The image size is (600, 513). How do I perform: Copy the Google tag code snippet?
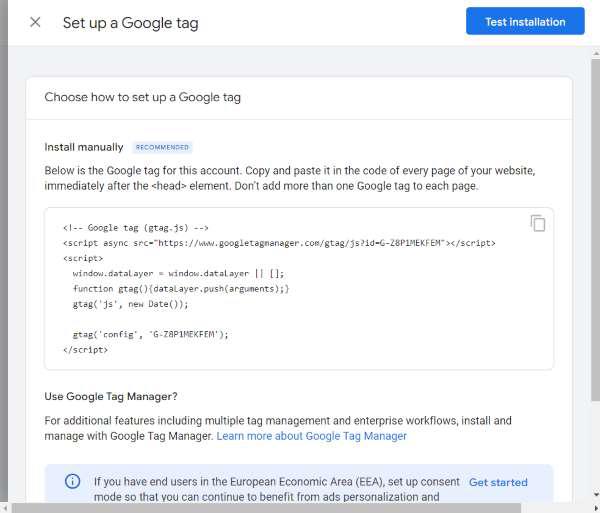pyautogui.click(x=538, y=223)
